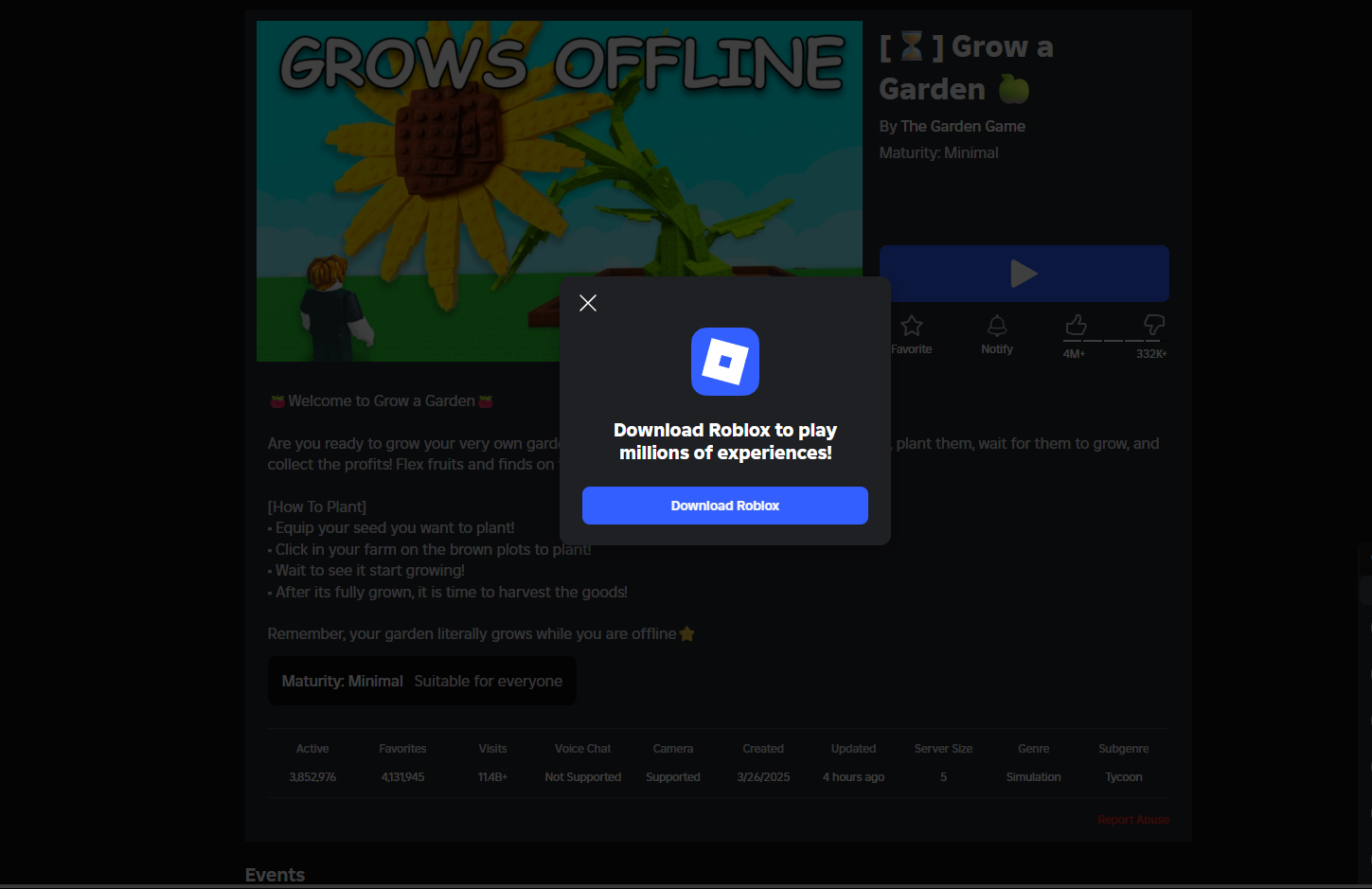Click the like/dislike vote ratio bar
The image size is (1372, 889).
click(1112, 341)
